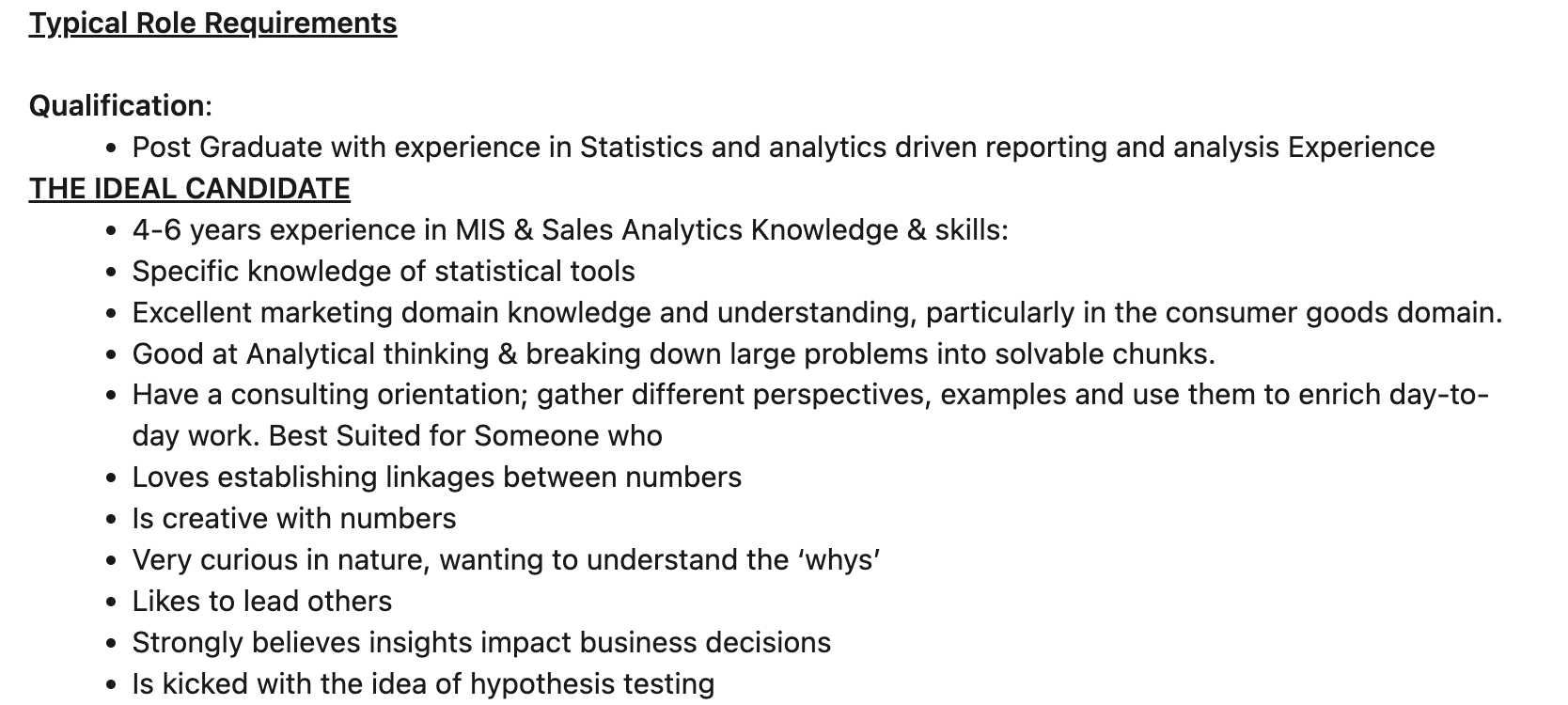Click 'Very curious in nature' bullet text
1568x705 pixels.
pyautogui.click(x=506, y=559)
